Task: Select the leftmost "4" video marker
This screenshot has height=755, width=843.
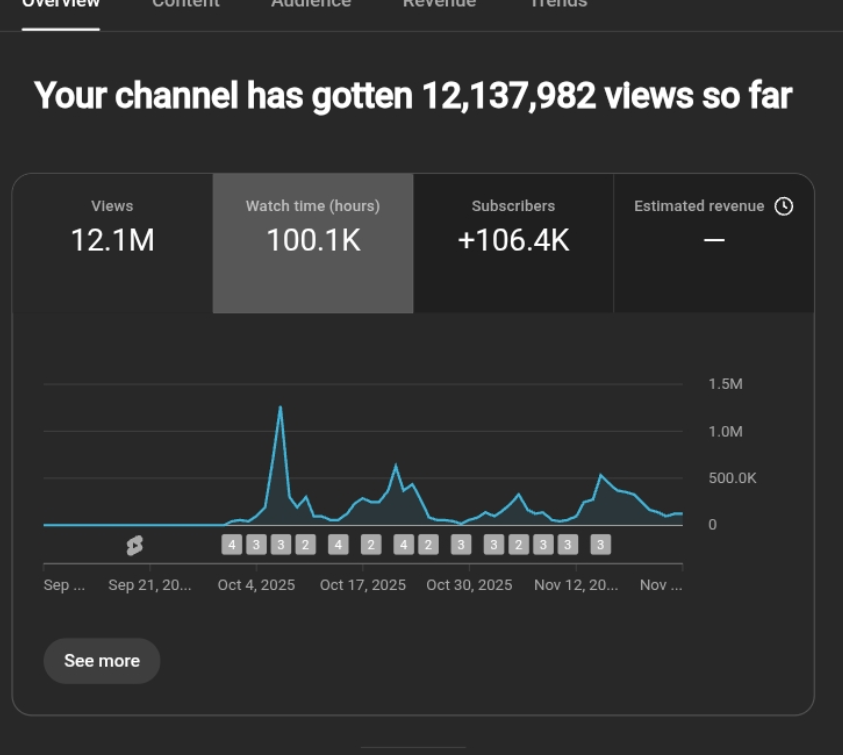Action: click(232, 545)
